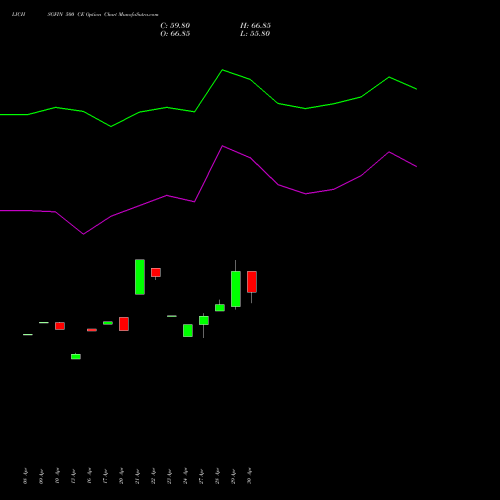Select the green candle above 24 Apr
This screenshot has width=500, height=500.
click(188, 330)
